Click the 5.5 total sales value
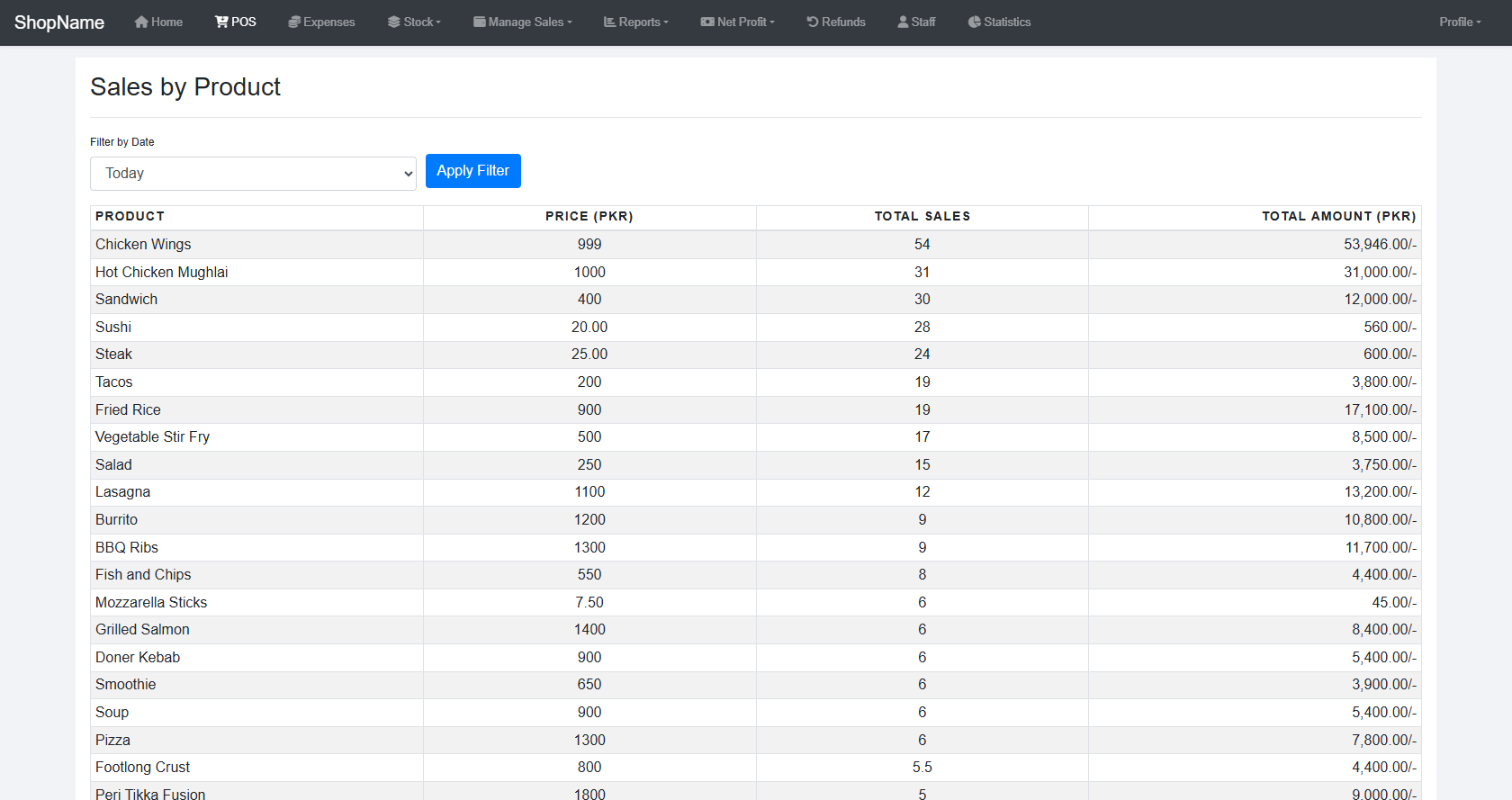1512x800 pixels. point(922,768)
